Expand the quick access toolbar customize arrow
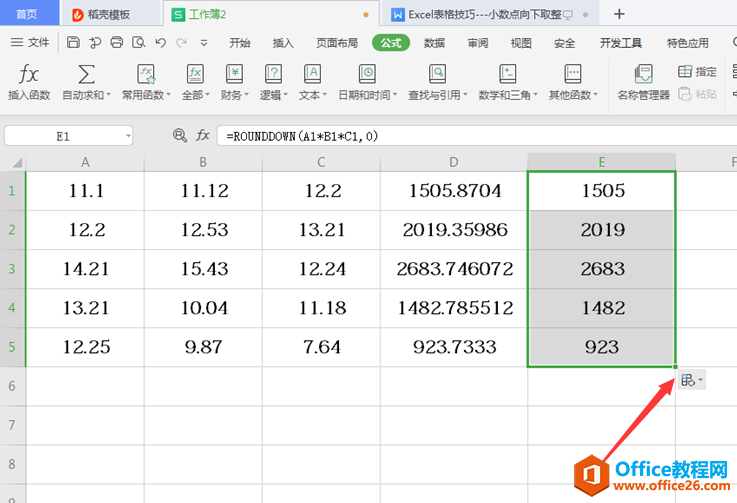This screenshot has width=737, height=503. [204, 43]
